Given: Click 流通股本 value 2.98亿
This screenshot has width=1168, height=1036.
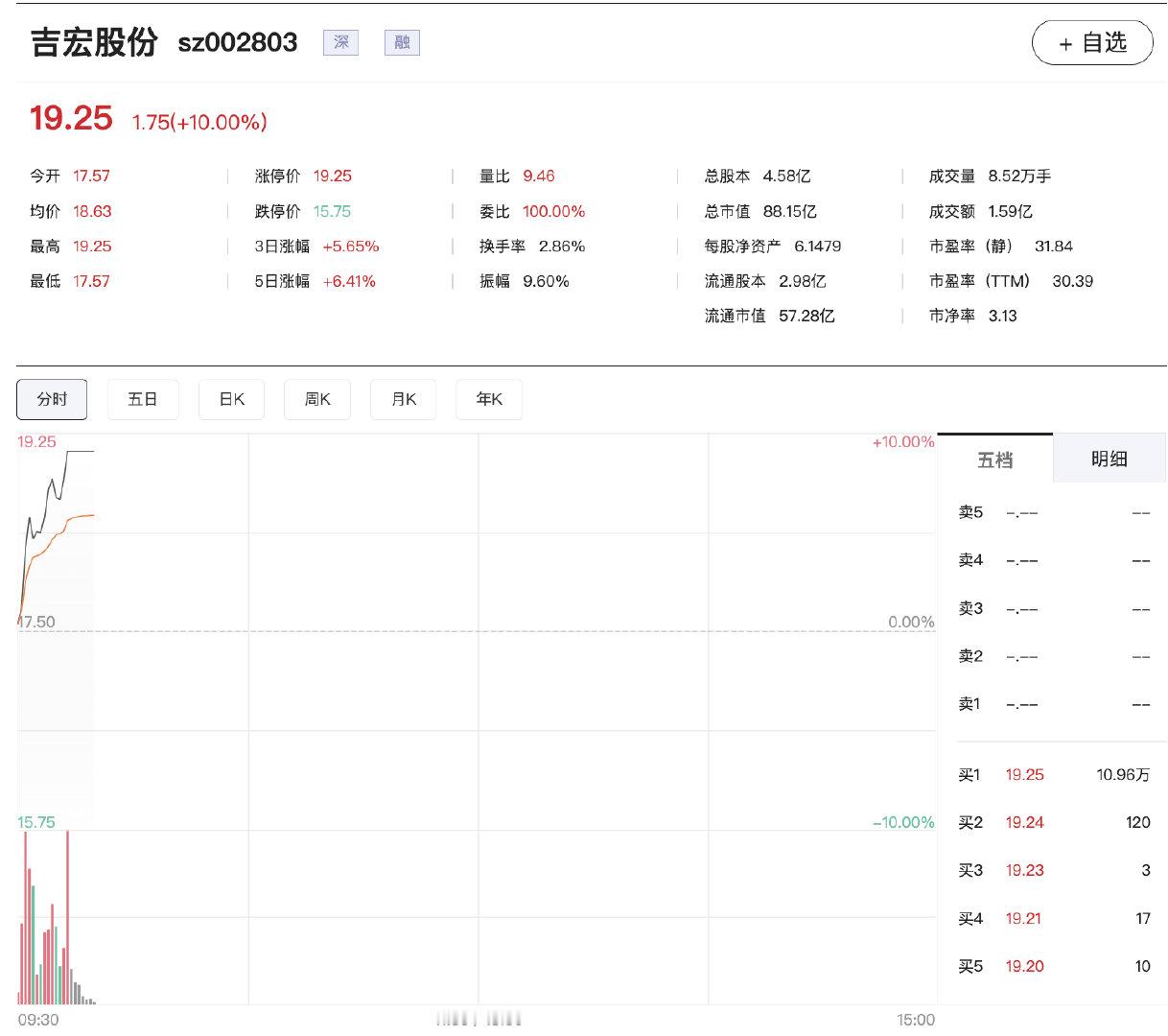Looking at the screenshot, I should [803, 282].
